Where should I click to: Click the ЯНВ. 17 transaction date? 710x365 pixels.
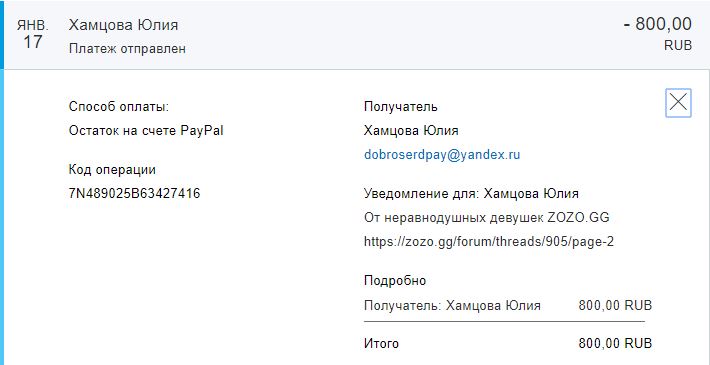pos(32,34)
